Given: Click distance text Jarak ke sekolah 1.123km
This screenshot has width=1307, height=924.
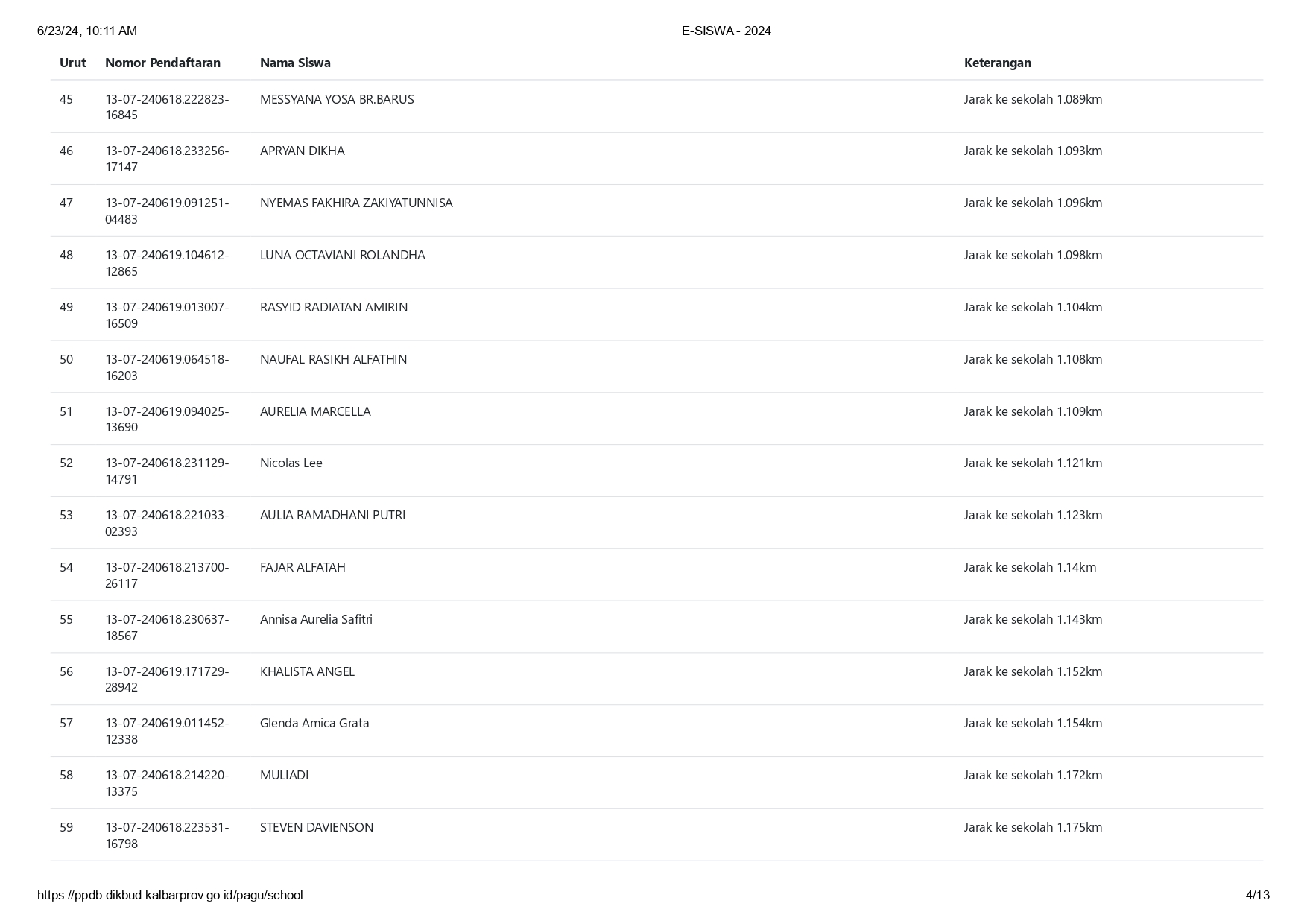Looking at the screenshot, I should 1033,515.
